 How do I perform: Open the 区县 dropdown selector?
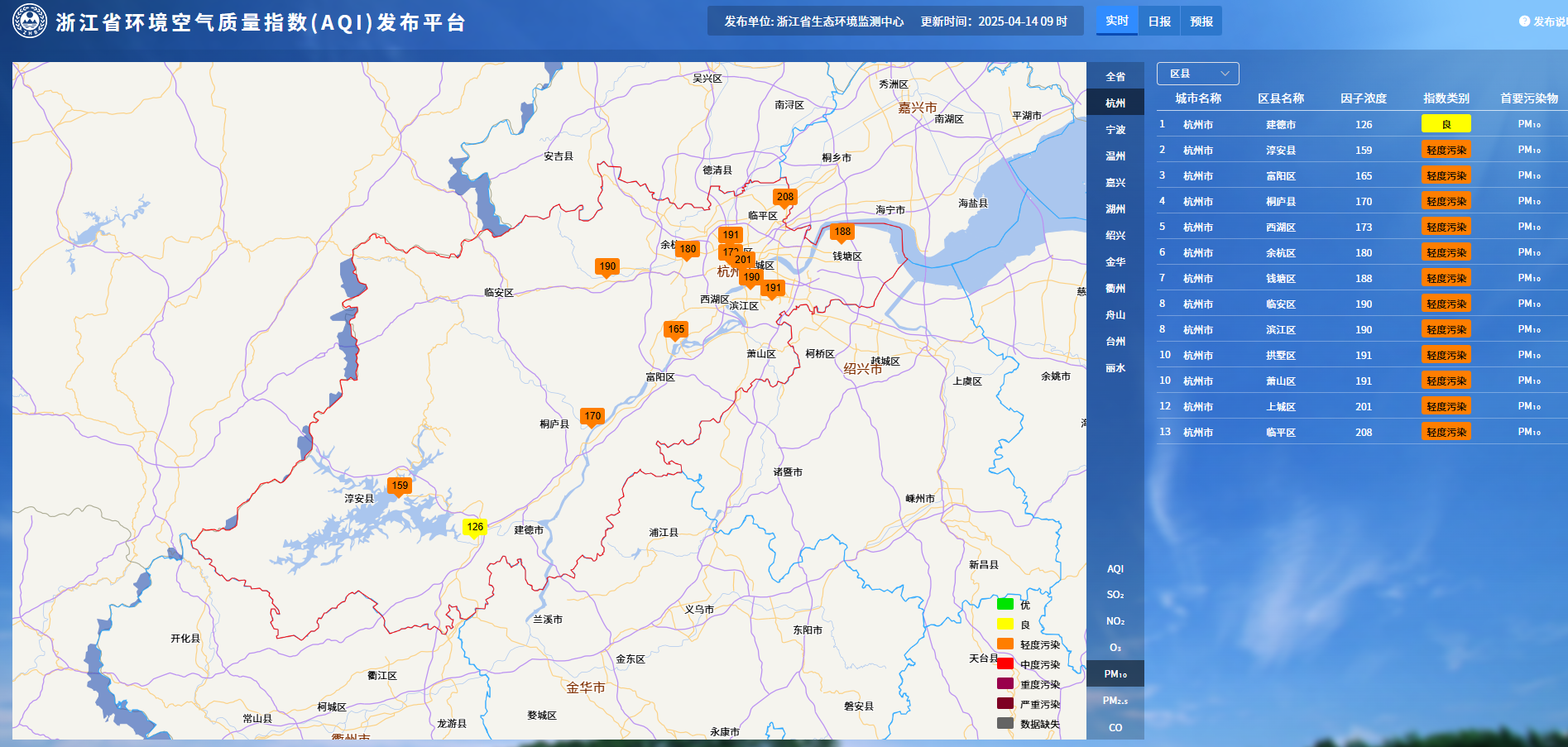[1197, 74]
